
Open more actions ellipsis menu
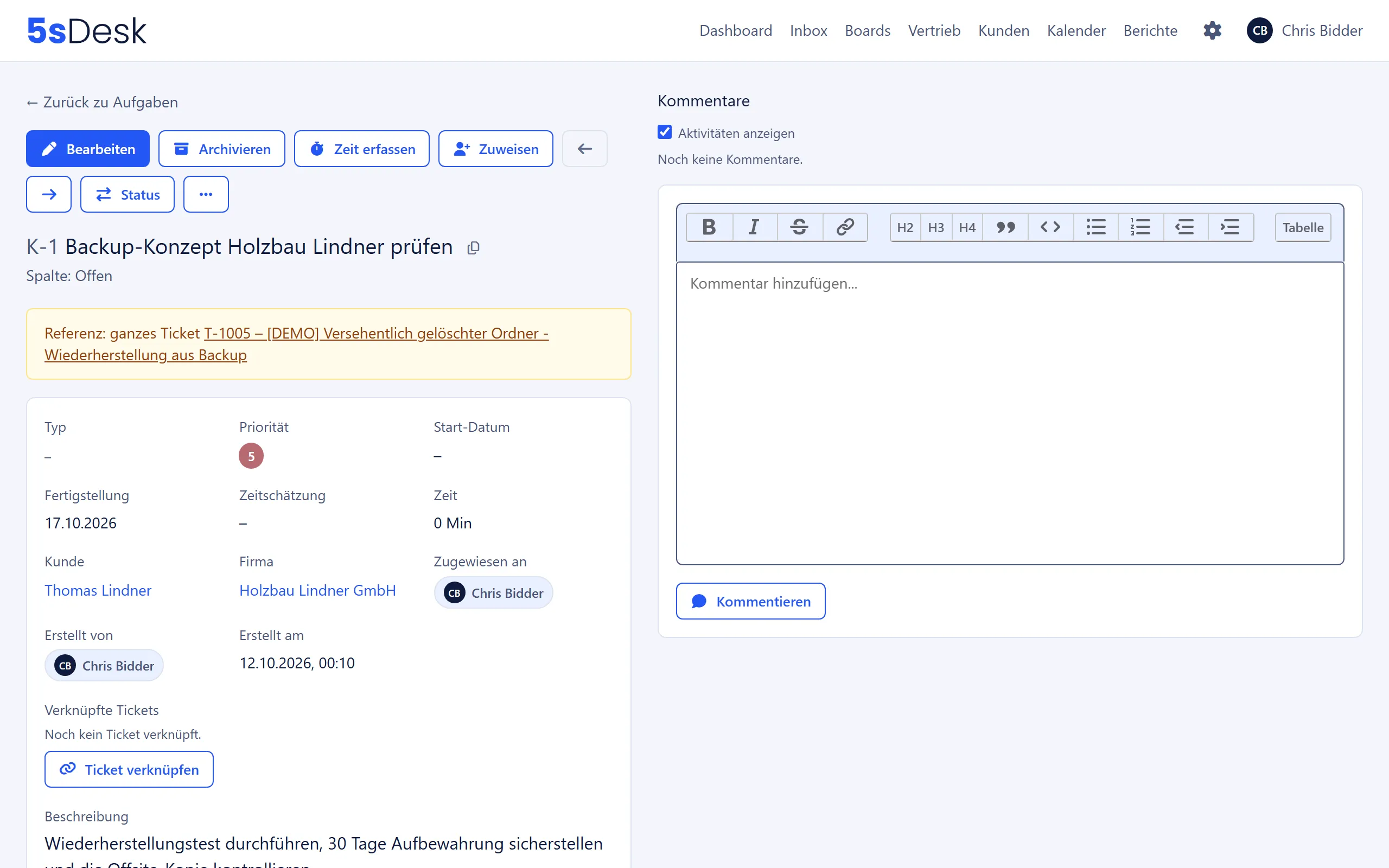tap(206, 194)
